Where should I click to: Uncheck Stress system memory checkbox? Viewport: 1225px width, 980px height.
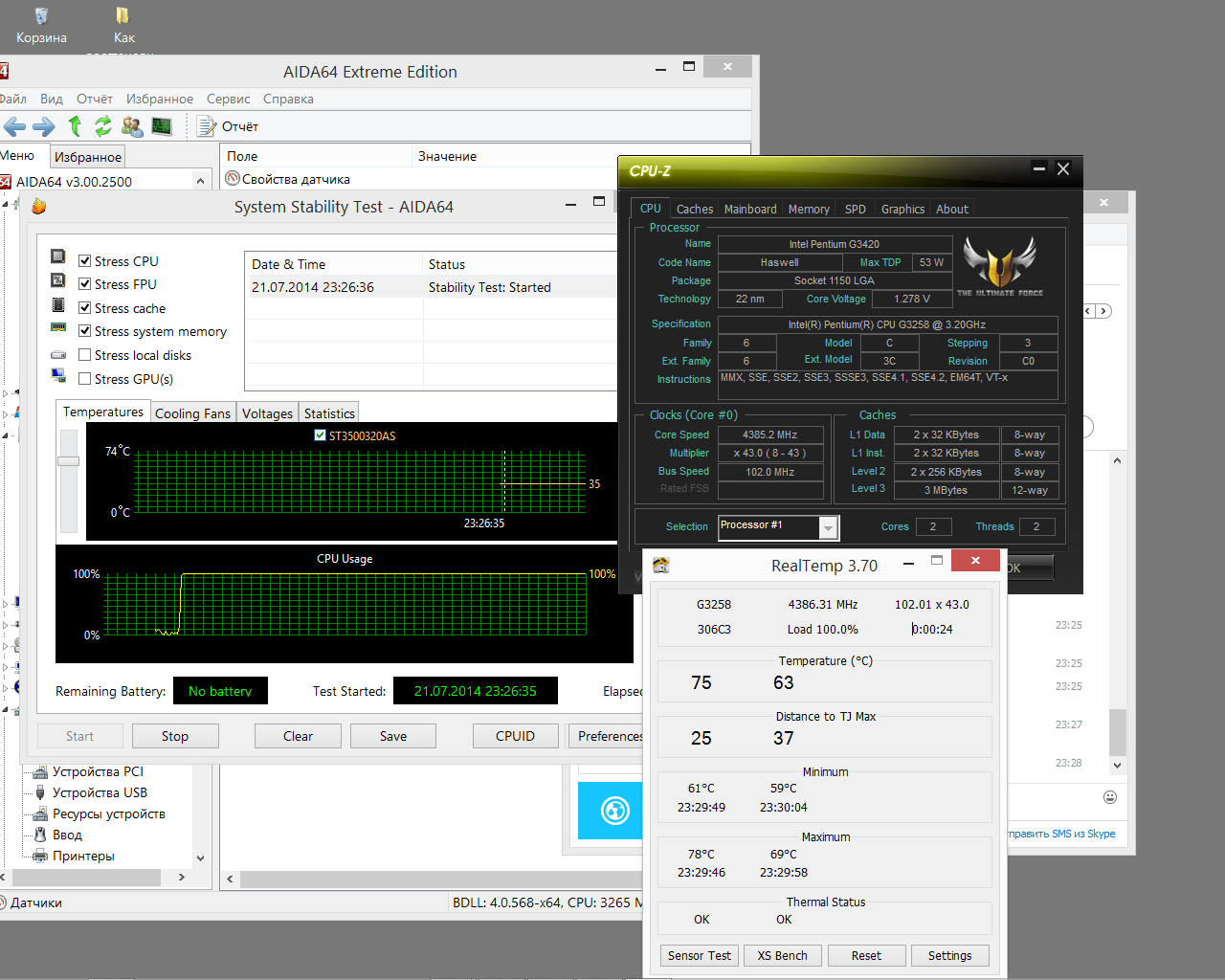(x=85, y=331)
